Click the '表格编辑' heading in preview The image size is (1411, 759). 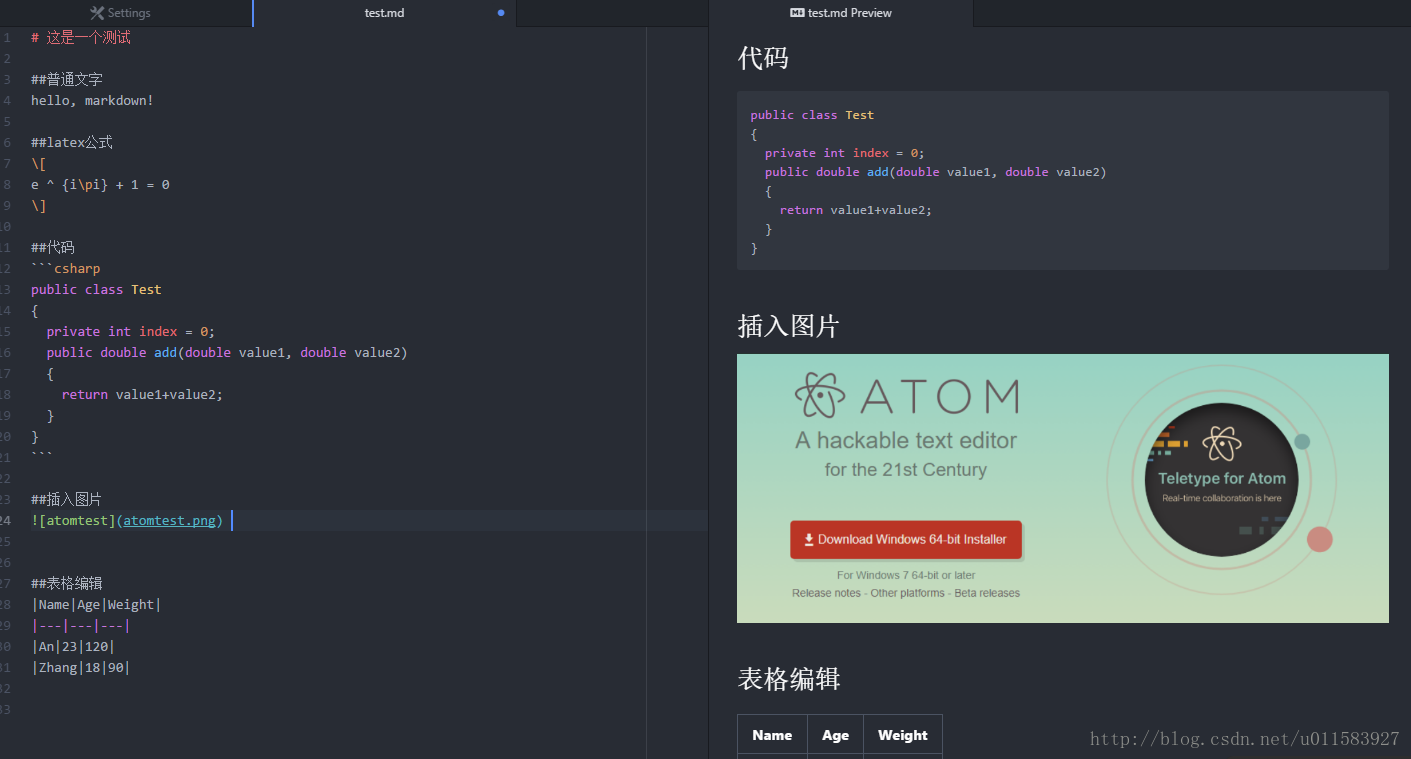pyautogui.click(x=788, y=679)
